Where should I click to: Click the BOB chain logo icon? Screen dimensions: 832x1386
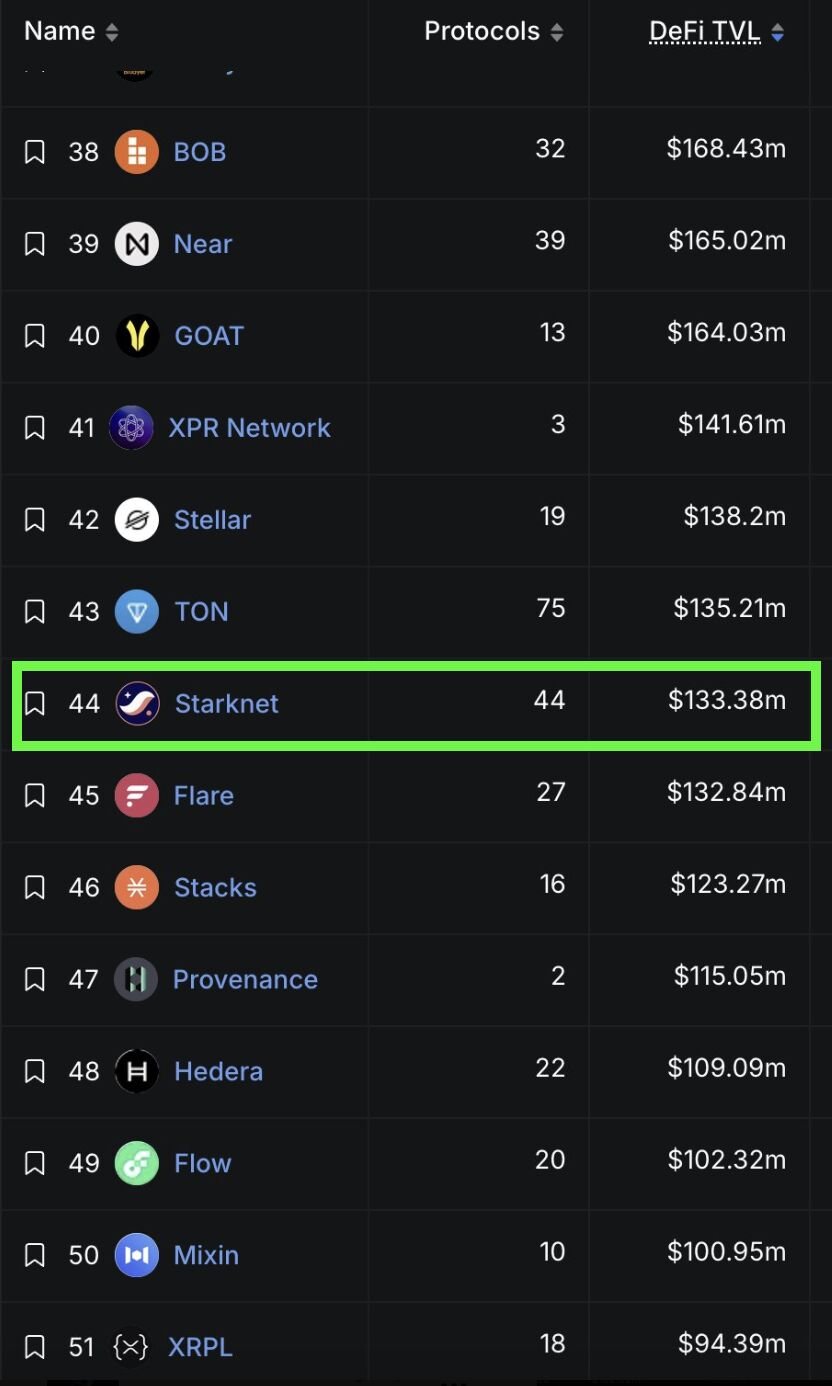click(137, 152)
